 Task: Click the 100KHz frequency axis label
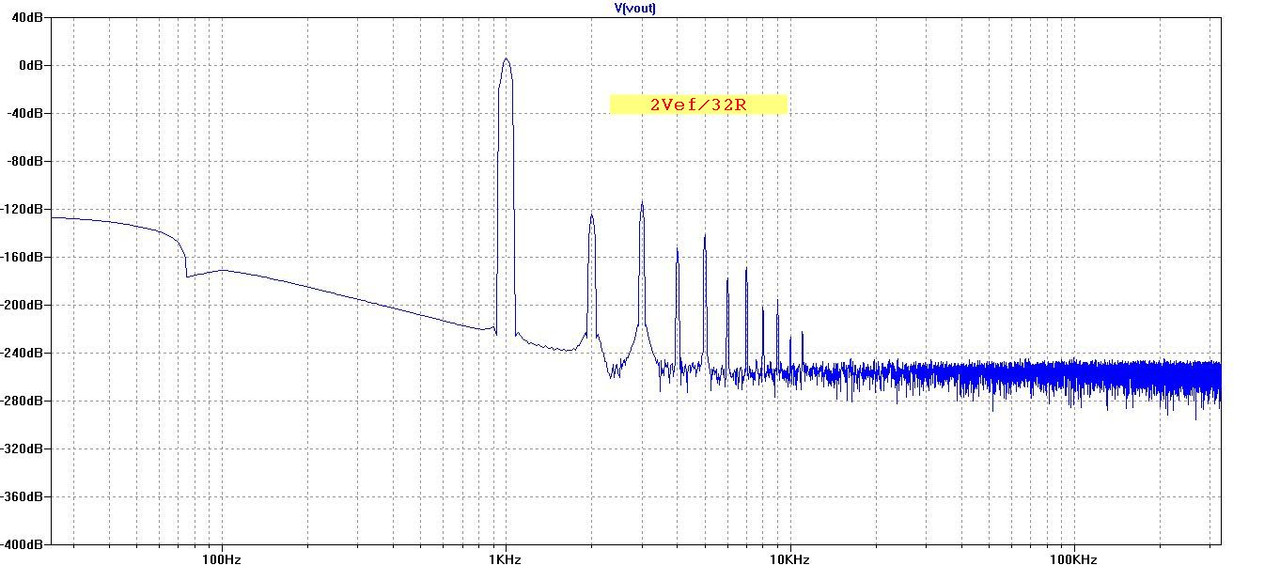(1073, 558)
